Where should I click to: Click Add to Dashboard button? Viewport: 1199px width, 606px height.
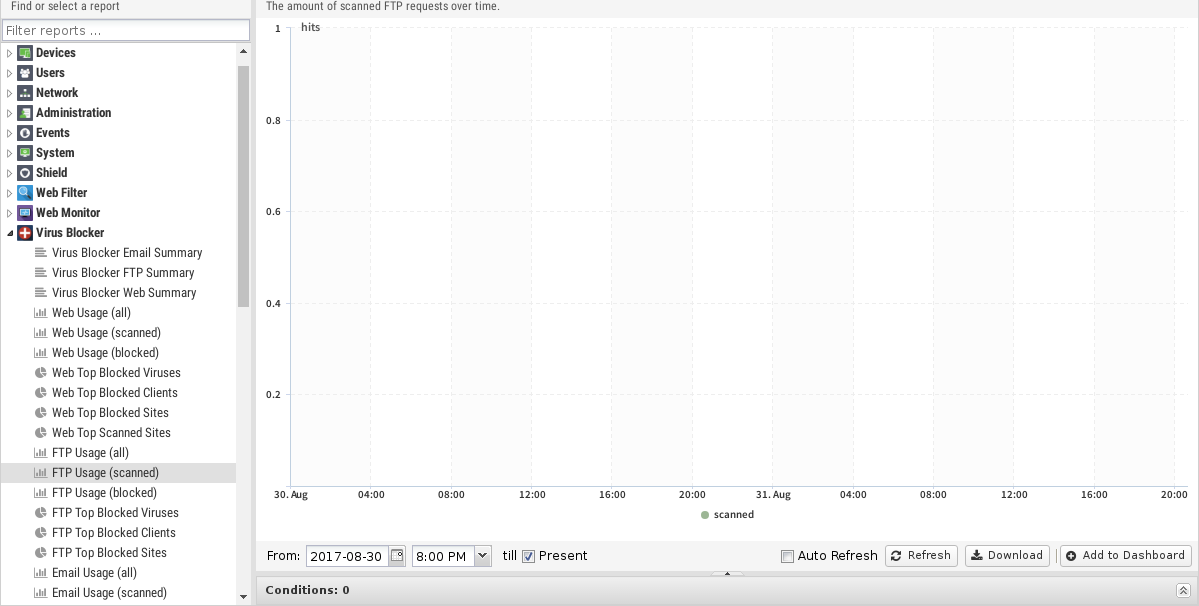(x=1126, y=556)
